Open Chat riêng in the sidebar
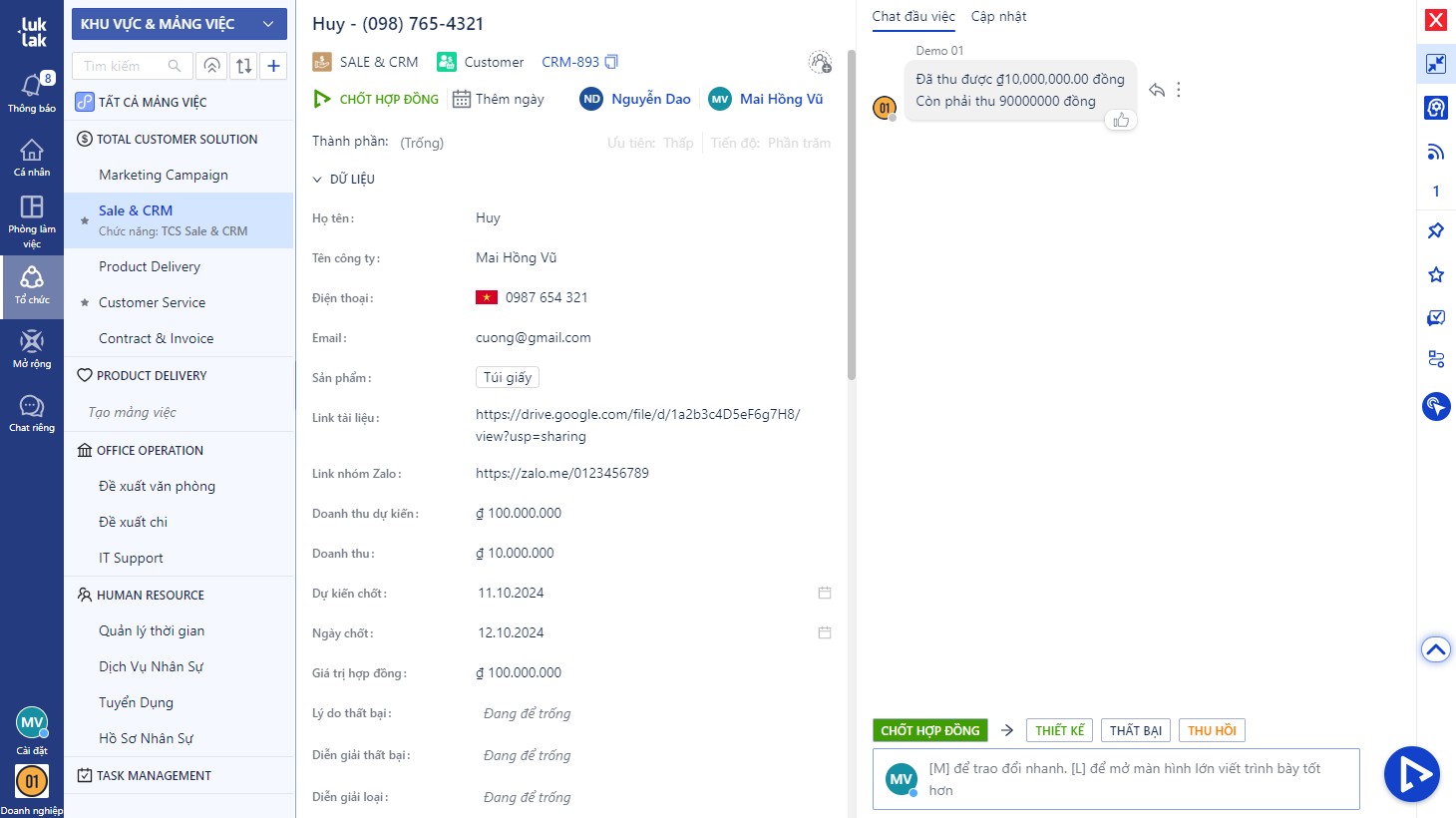This screenshot has height=818, width=1456. pos(31,412)
